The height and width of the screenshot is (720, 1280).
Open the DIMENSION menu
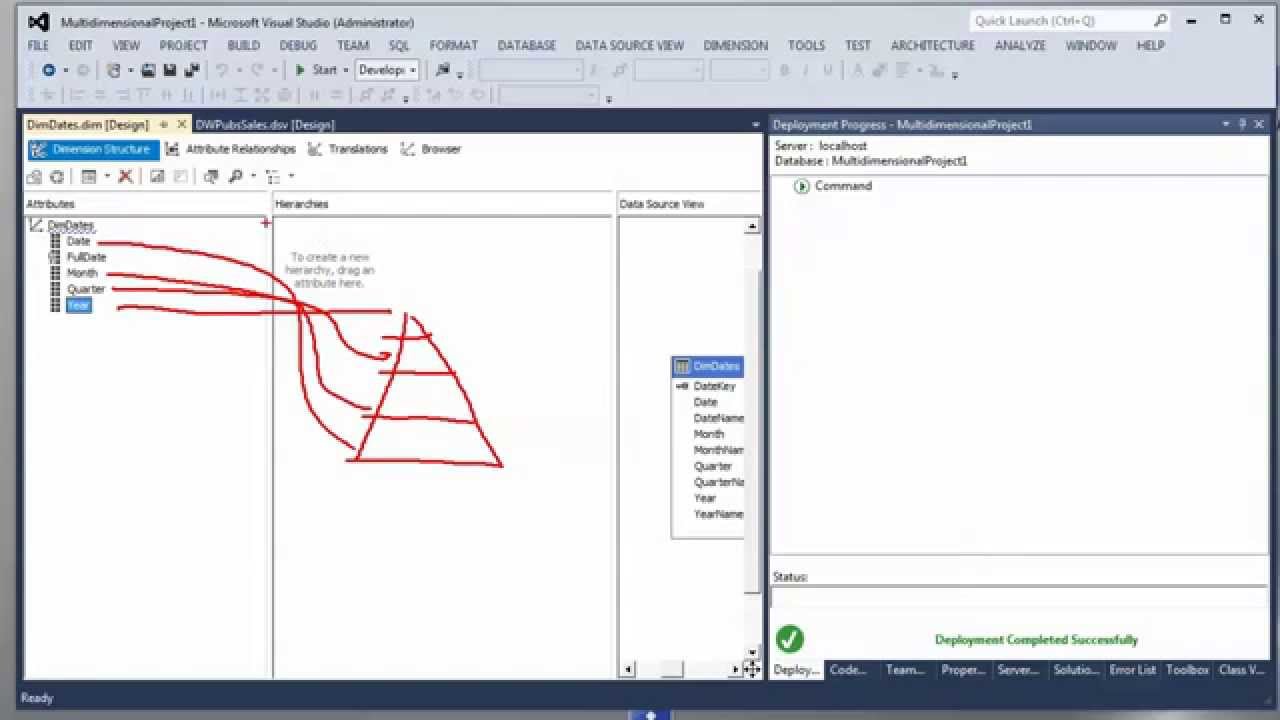pyautogui.click(x=735, y=45)
